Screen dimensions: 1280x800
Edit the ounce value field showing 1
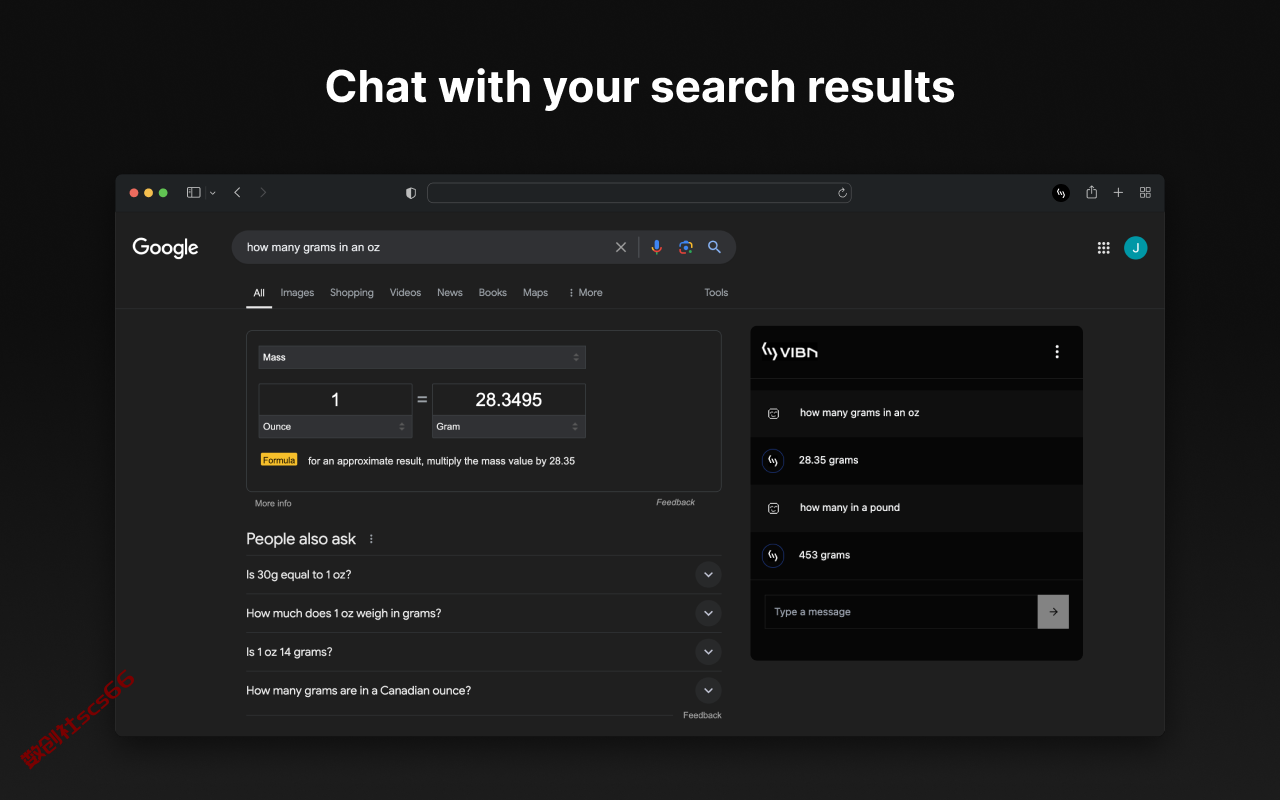coord(335,400)
